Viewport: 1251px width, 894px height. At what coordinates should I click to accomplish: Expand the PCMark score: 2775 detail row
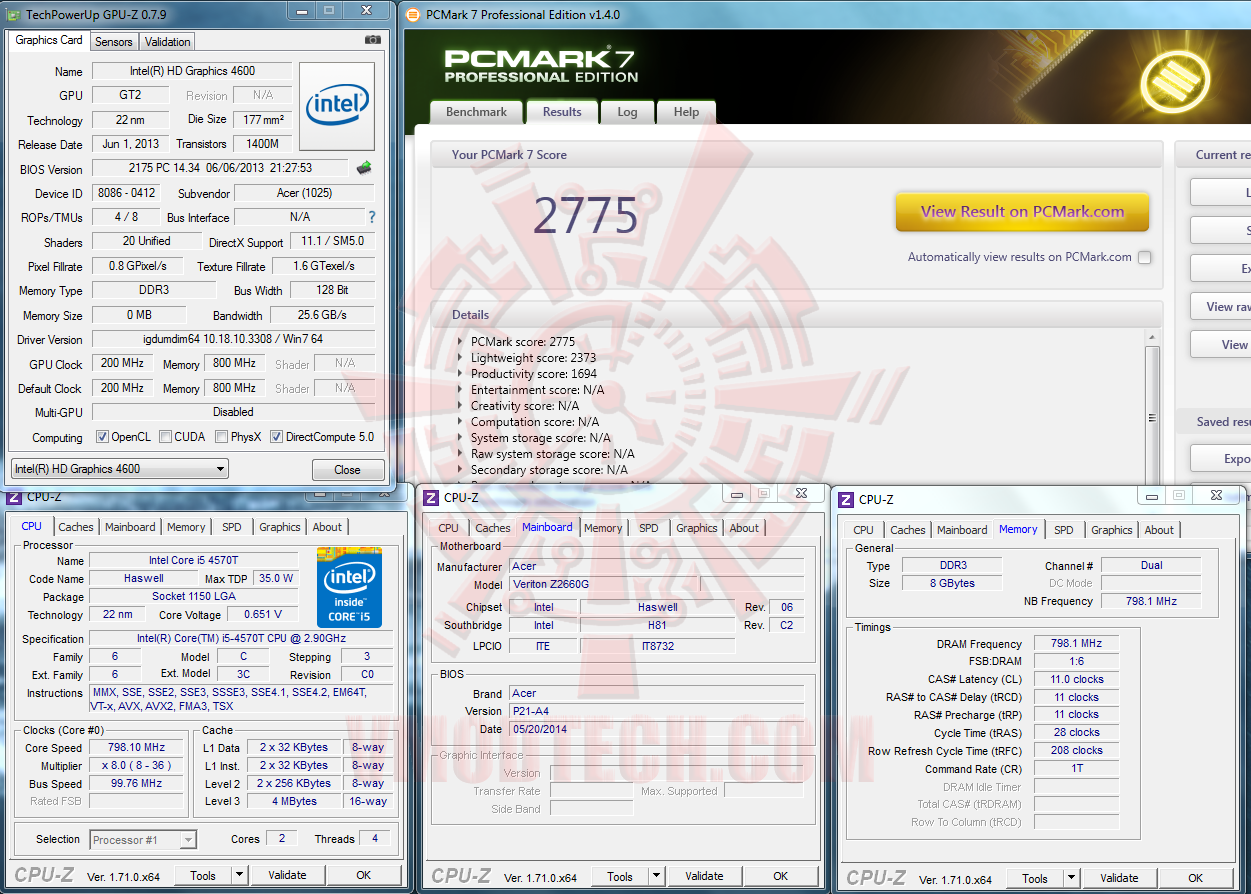point(460,342)
